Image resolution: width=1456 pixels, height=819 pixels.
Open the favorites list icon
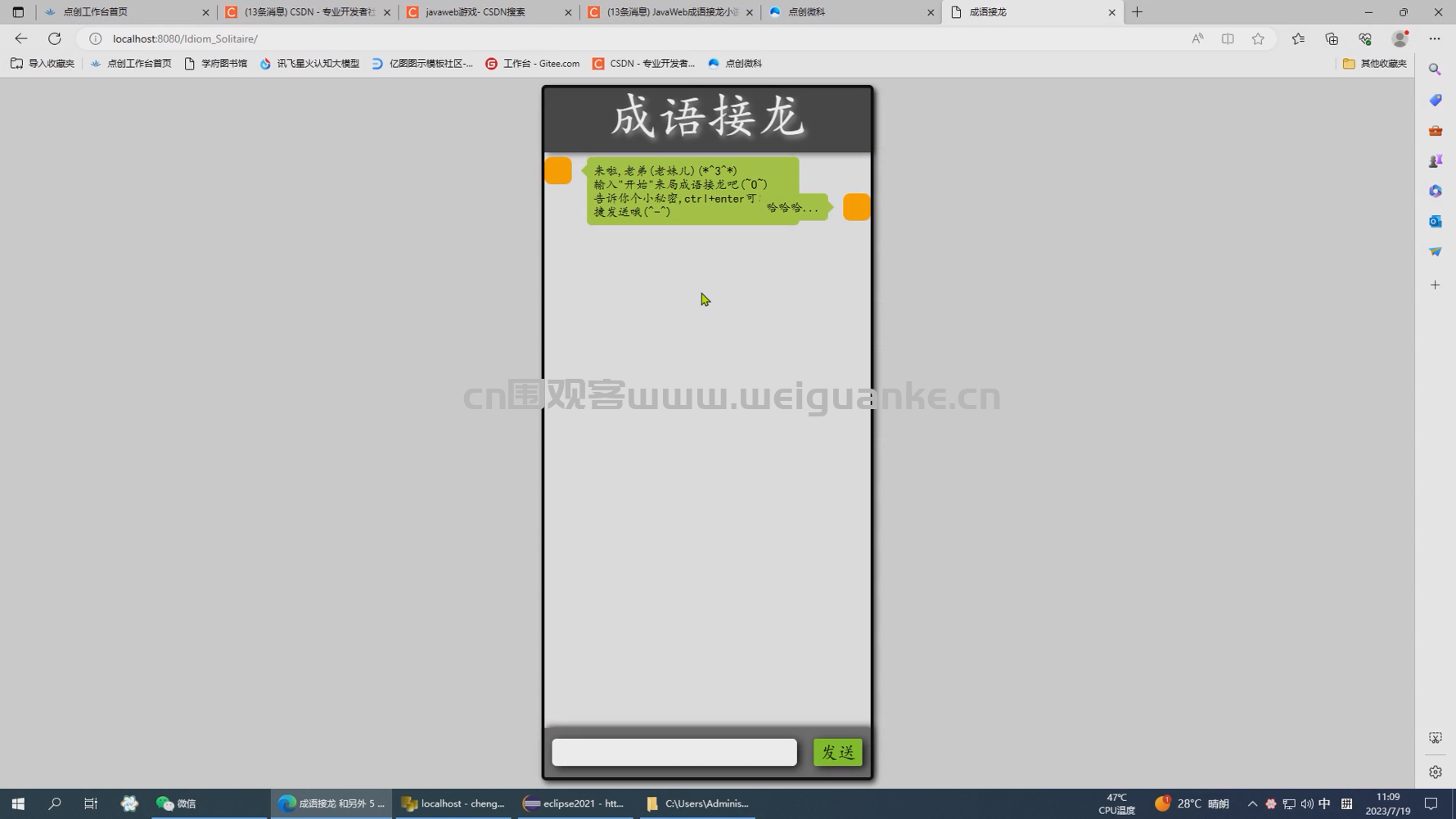pos(1298,38)
